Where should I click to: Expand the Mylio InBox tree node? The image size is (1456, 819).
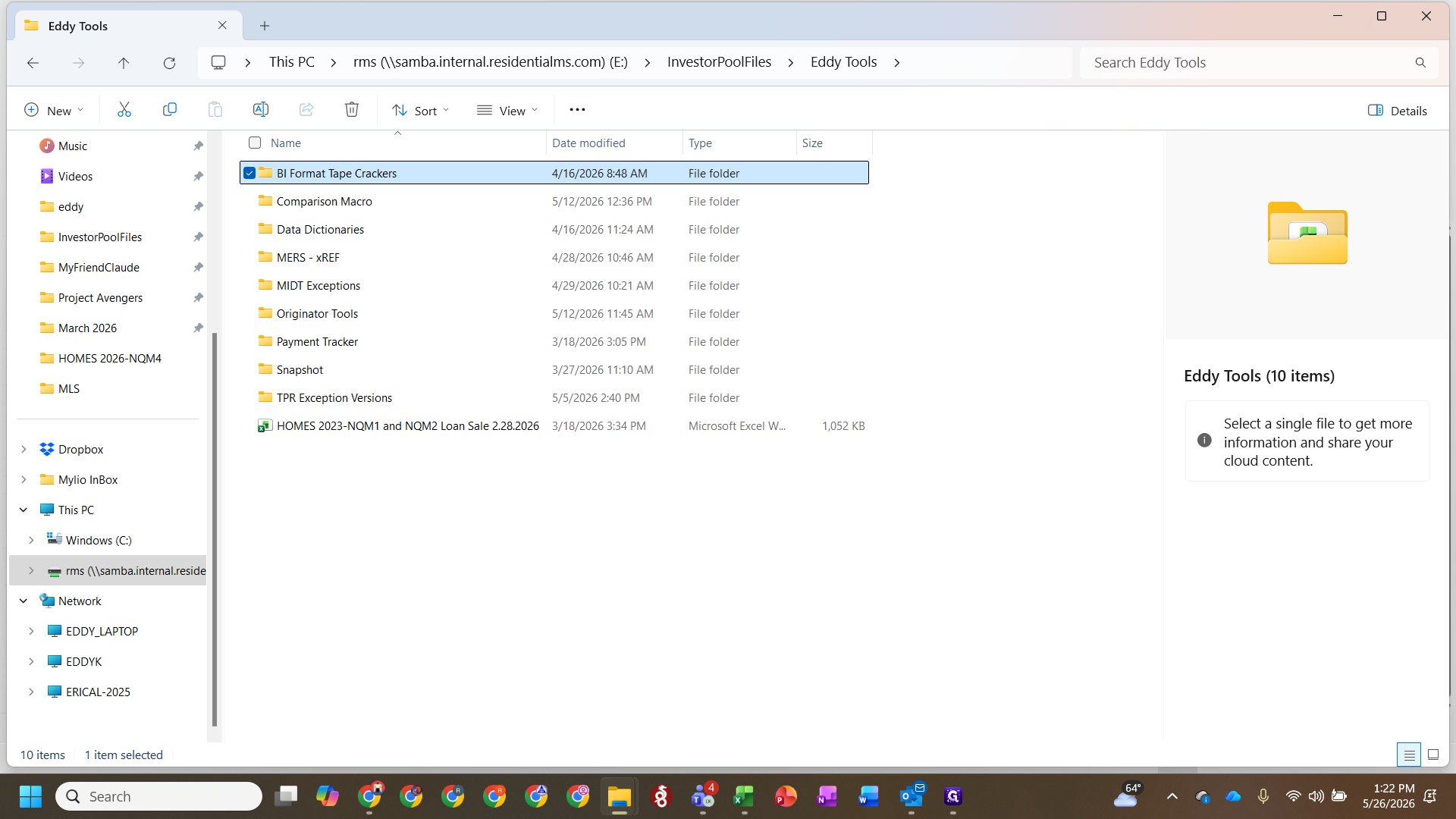(24, 480)
